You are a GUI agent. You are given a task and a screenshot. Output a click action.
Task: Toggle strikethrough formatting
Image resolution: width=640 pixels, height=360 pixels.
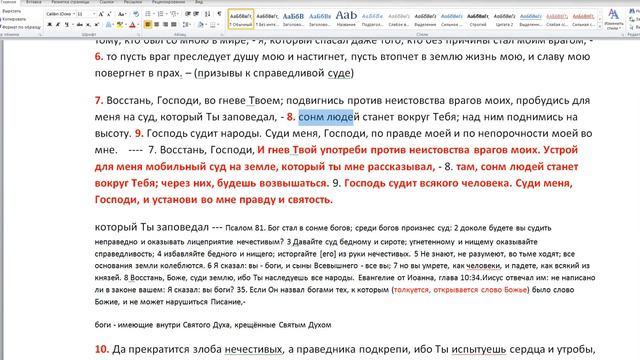[80, 24]
